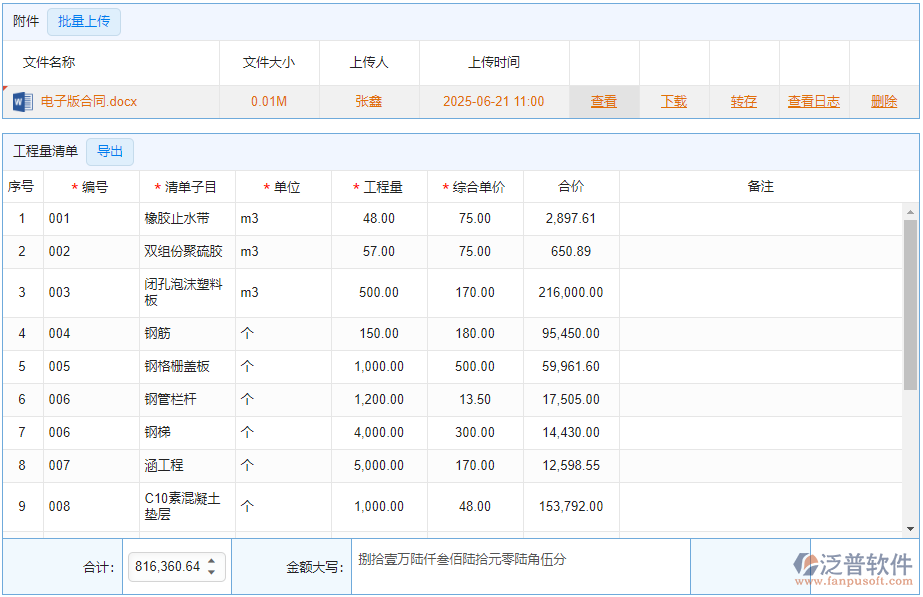The width and height of the screenshot is (923, 597).
Task: Click the Word document icon beside 电子版合同.docx
Action: pyautogui.click(x=21, y=101)
